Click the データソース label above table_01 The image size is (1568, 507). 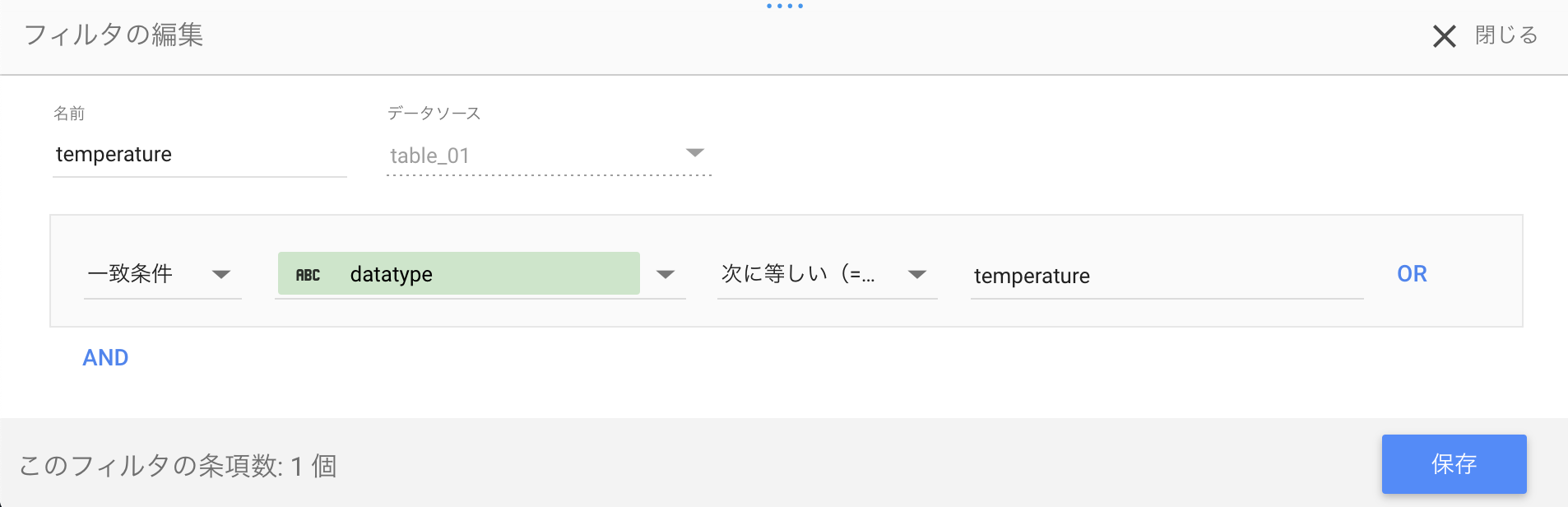click(434, 113)
